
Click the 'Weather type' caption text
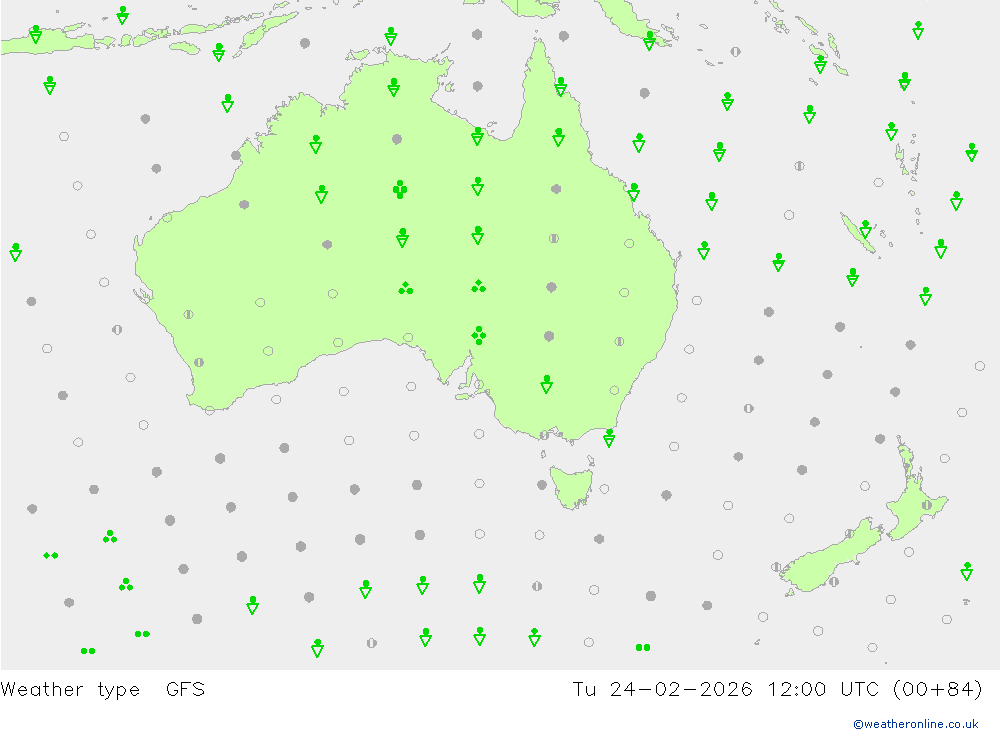tap(70, 689)
